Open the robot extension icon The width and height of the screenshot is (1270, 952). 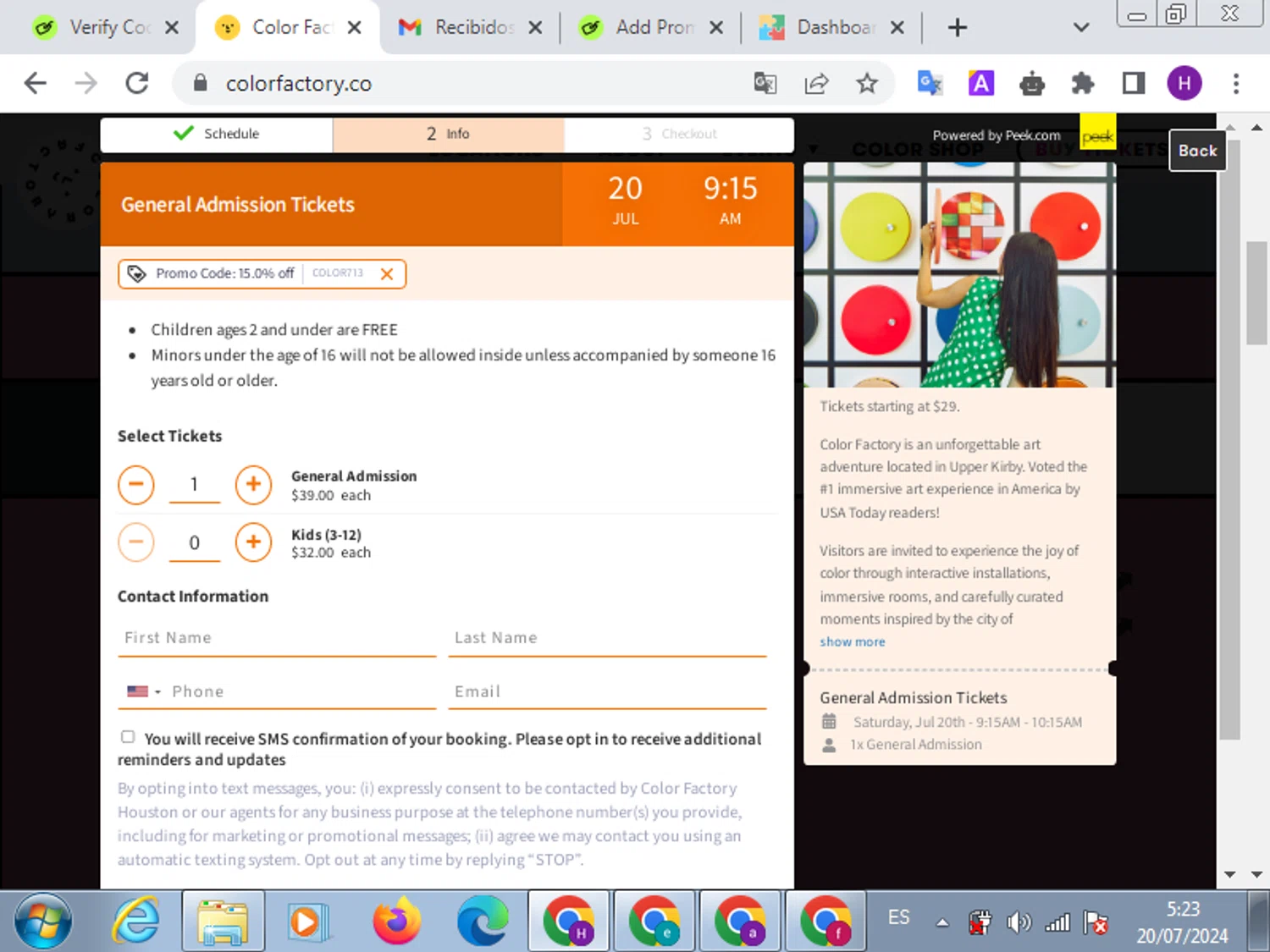click(1031, 83)
